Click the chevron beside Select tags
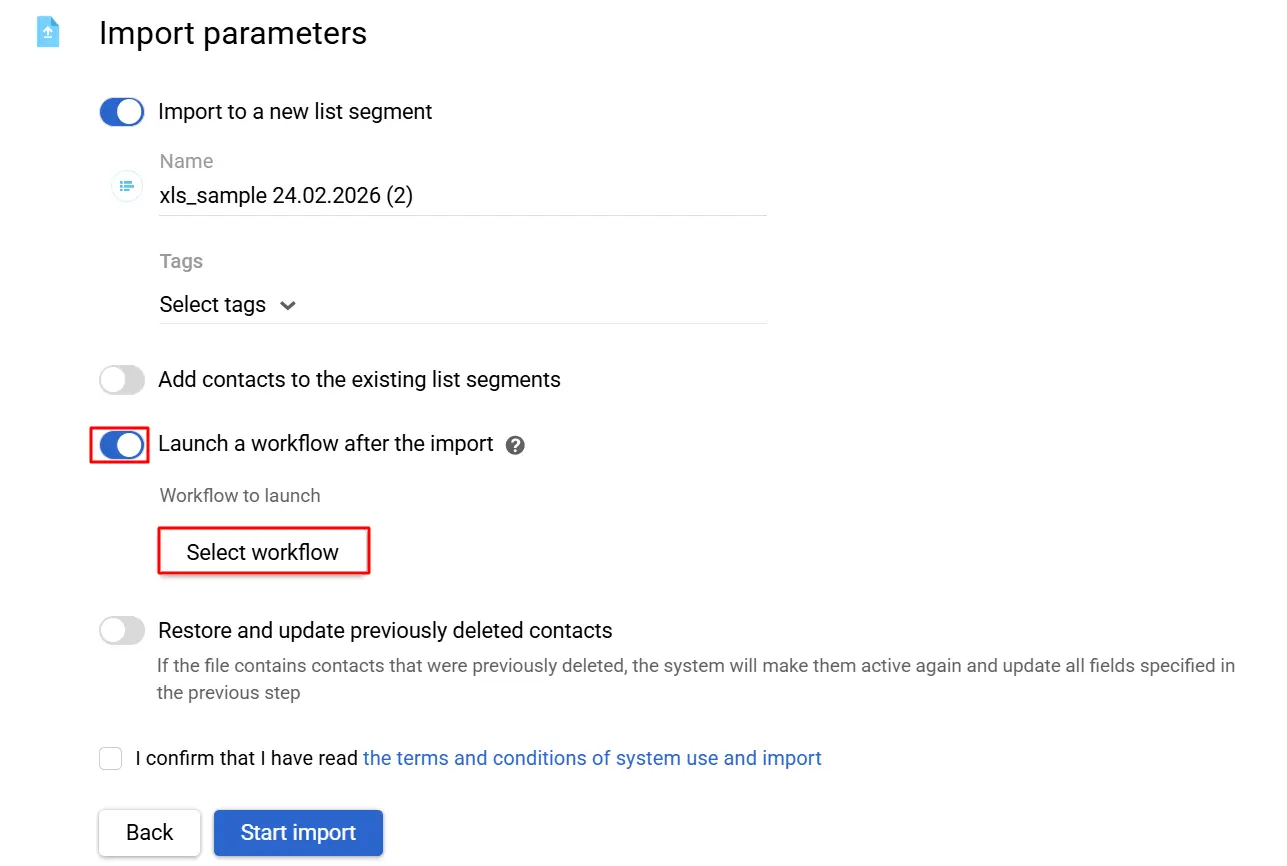 coord(288,305)
